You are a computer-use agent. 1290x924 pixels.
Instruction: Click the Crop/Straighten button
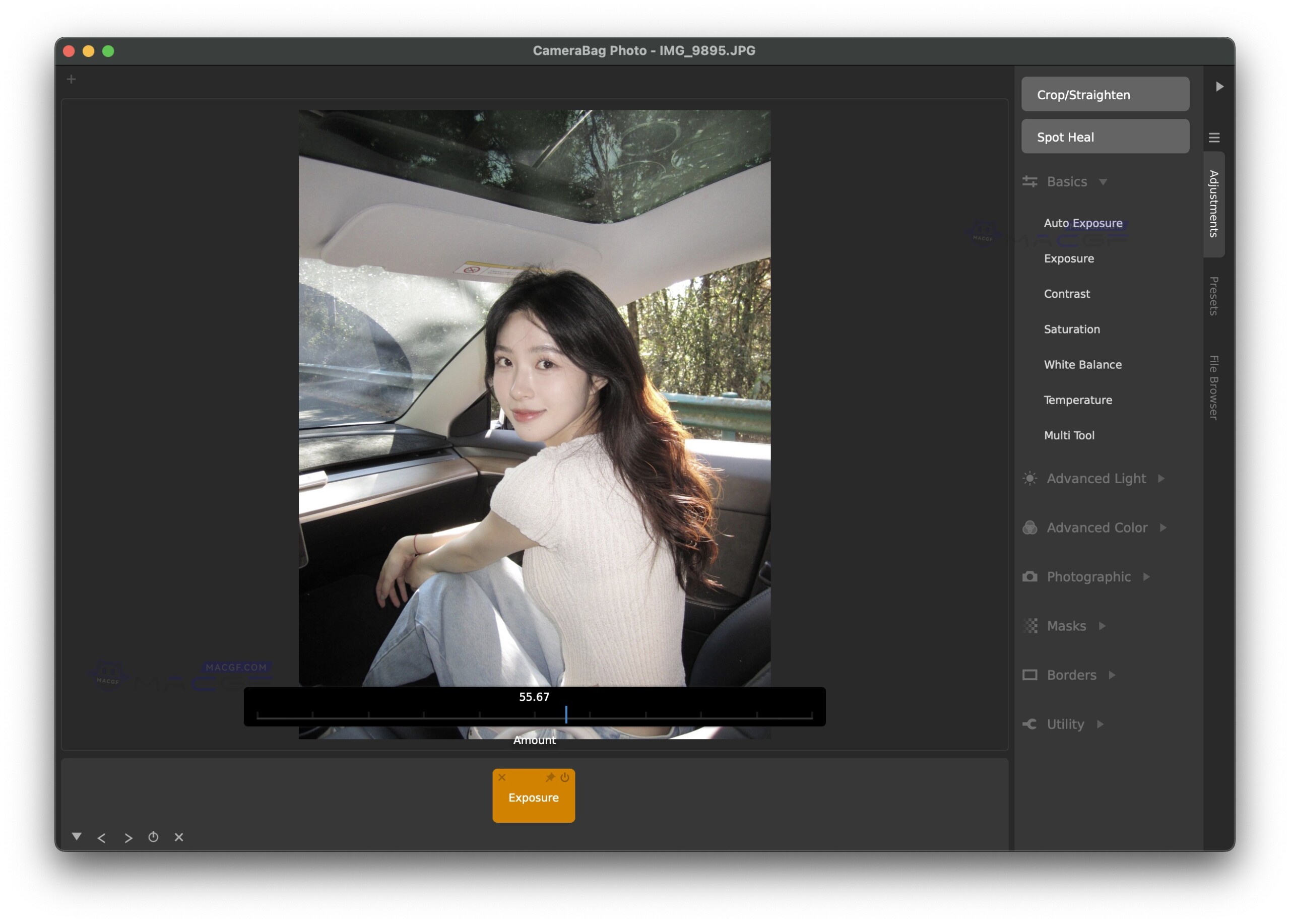tap(1105, 94)
